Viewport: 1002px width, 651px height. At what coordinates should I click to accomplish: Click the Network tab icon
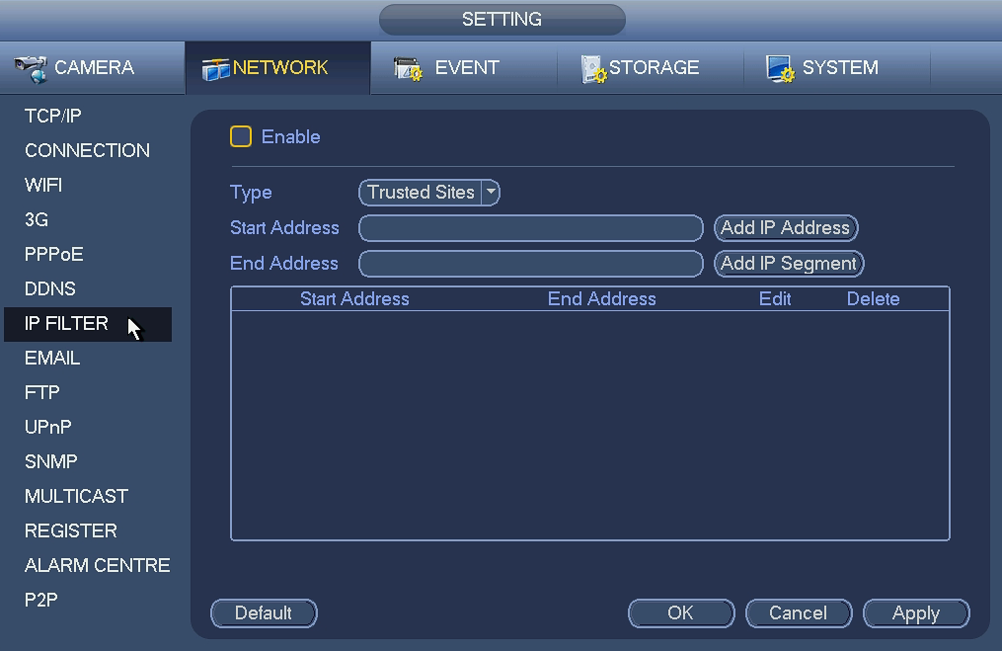[215, 68]
